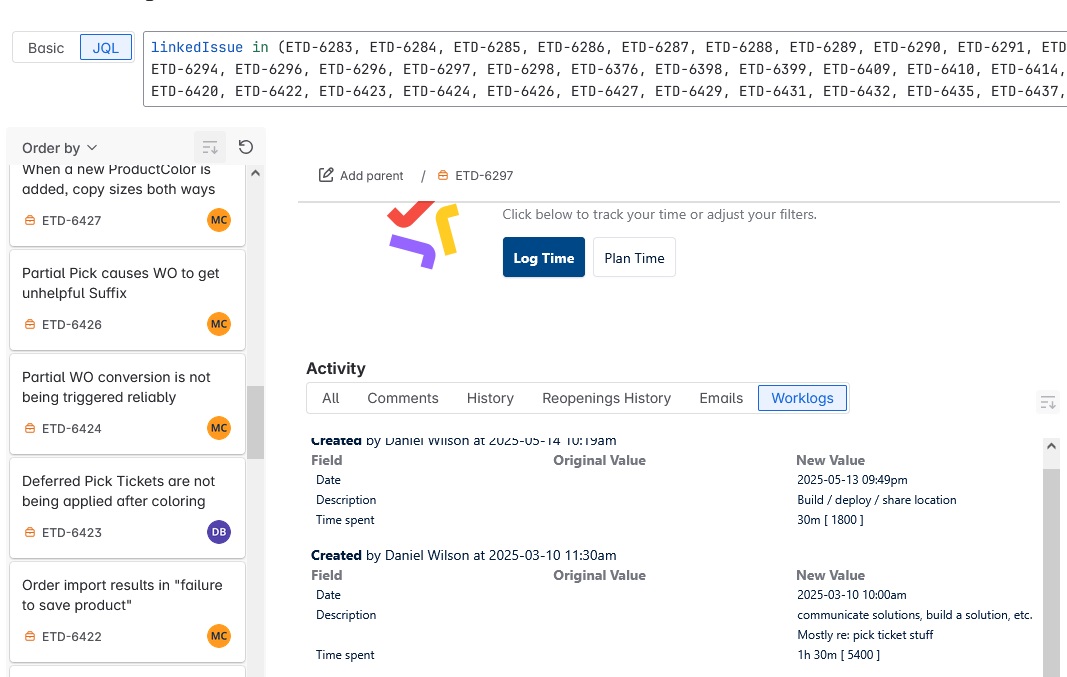Show All activity tab
1067x677 pixels.
pyautogui.click(x=331, y=398)
